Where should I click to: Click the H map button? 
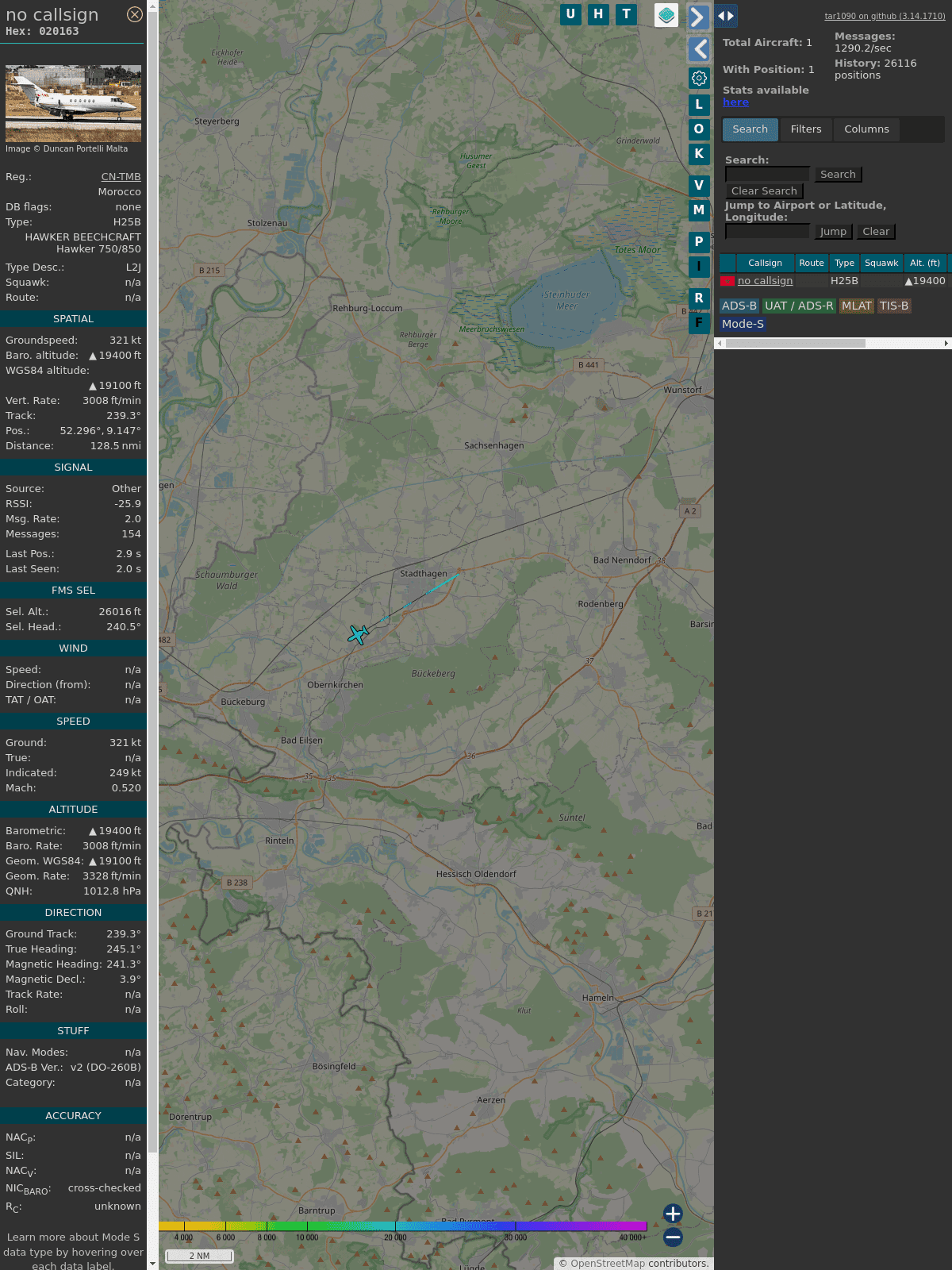pos(598,14)
